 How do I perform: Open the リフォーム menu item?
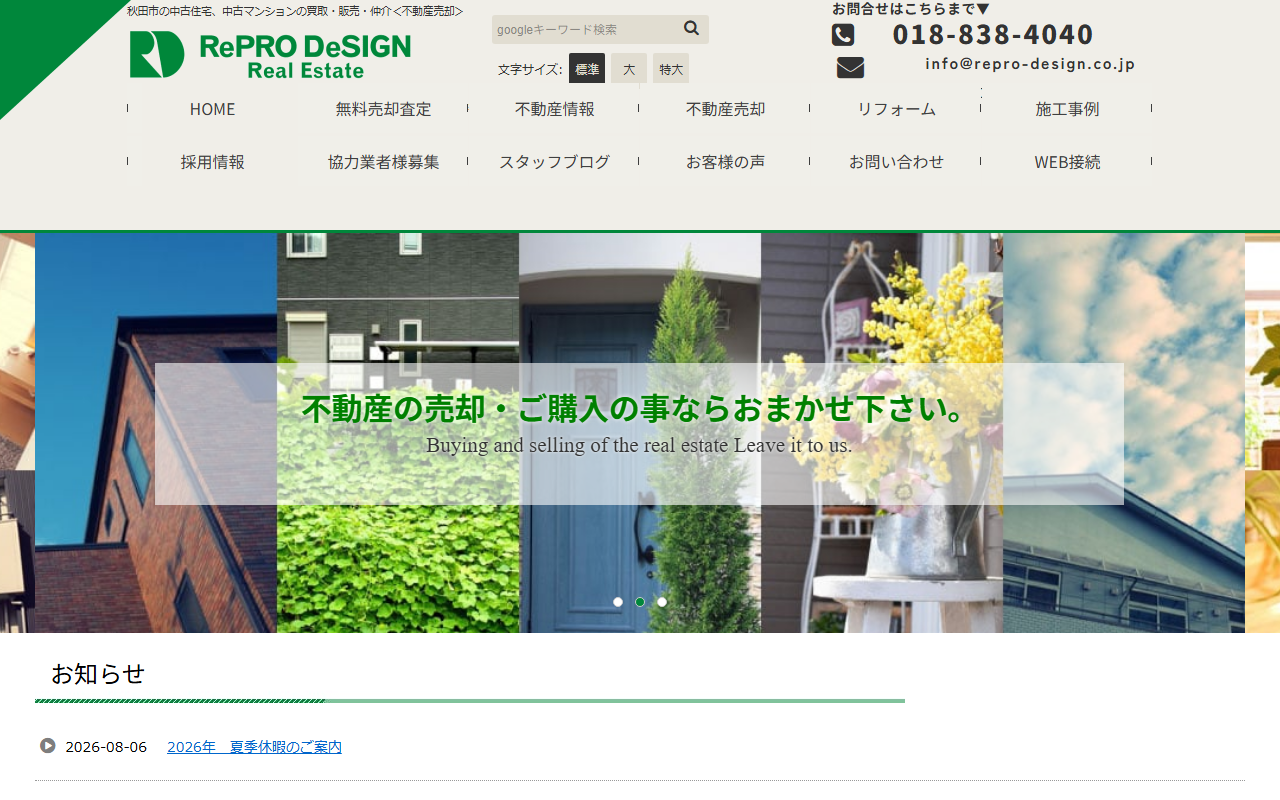point(896,109)
